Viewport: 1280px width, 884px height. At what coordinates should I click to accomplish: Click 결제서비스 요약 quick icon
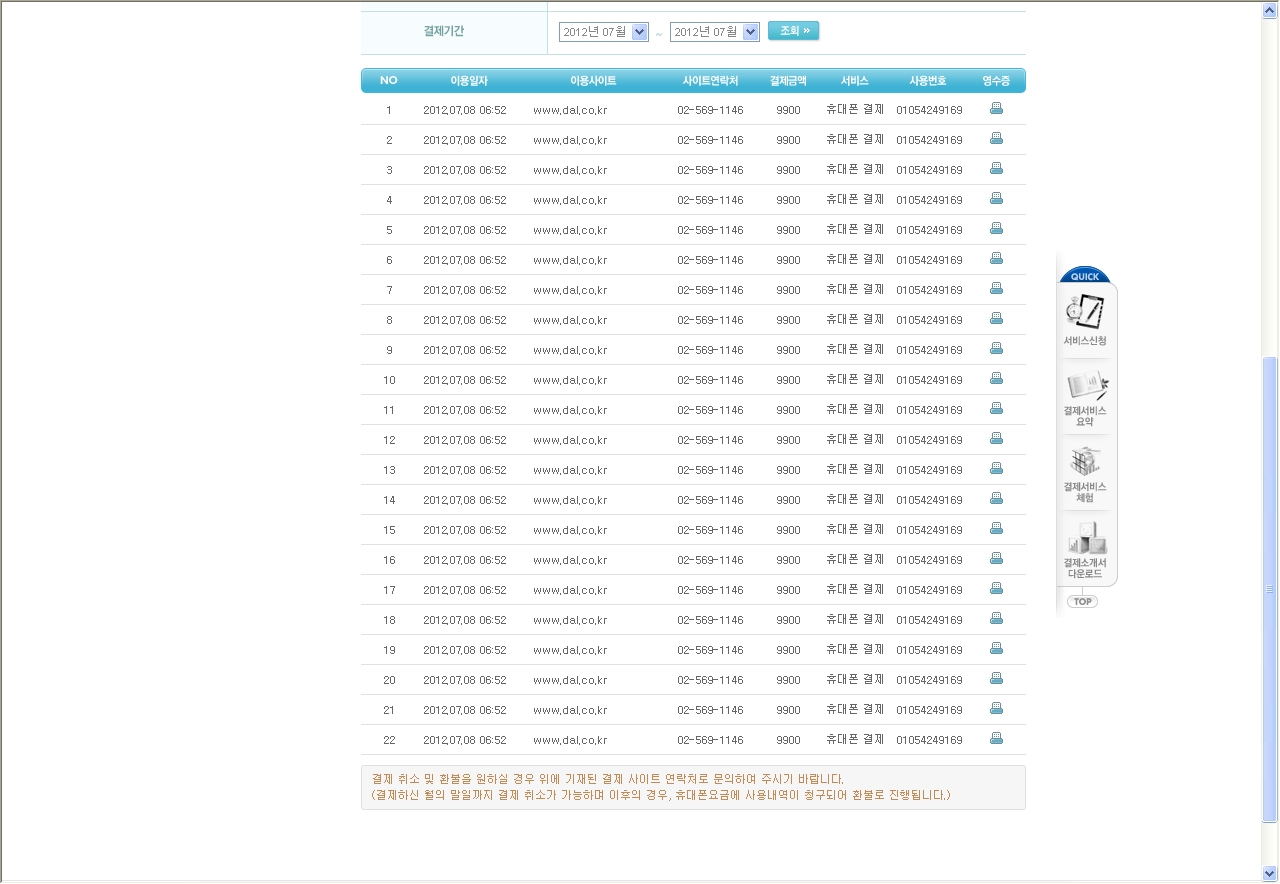[1085, 397]
